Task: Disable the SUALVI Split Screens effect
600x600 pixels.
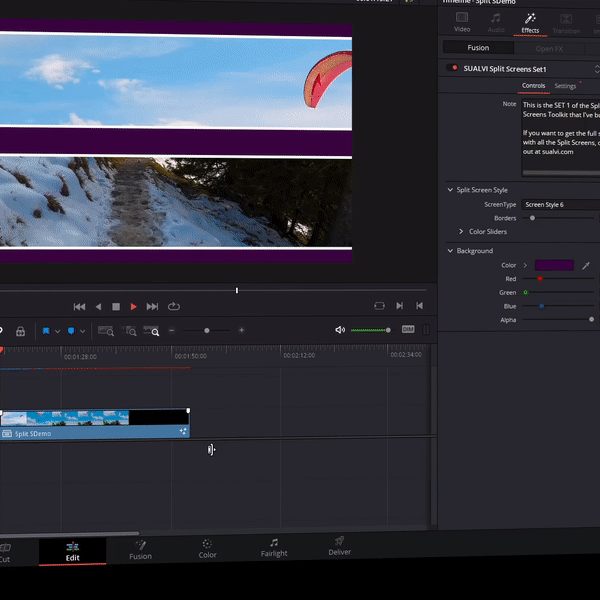Action: tap(452, 68)
